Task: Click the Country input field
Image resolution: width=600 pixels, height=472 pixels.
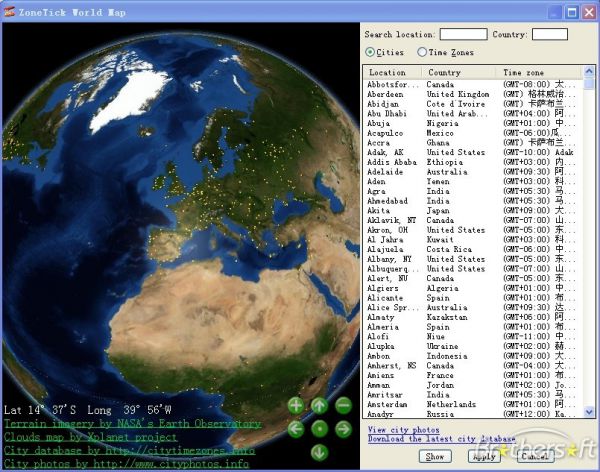Action: 549,34
